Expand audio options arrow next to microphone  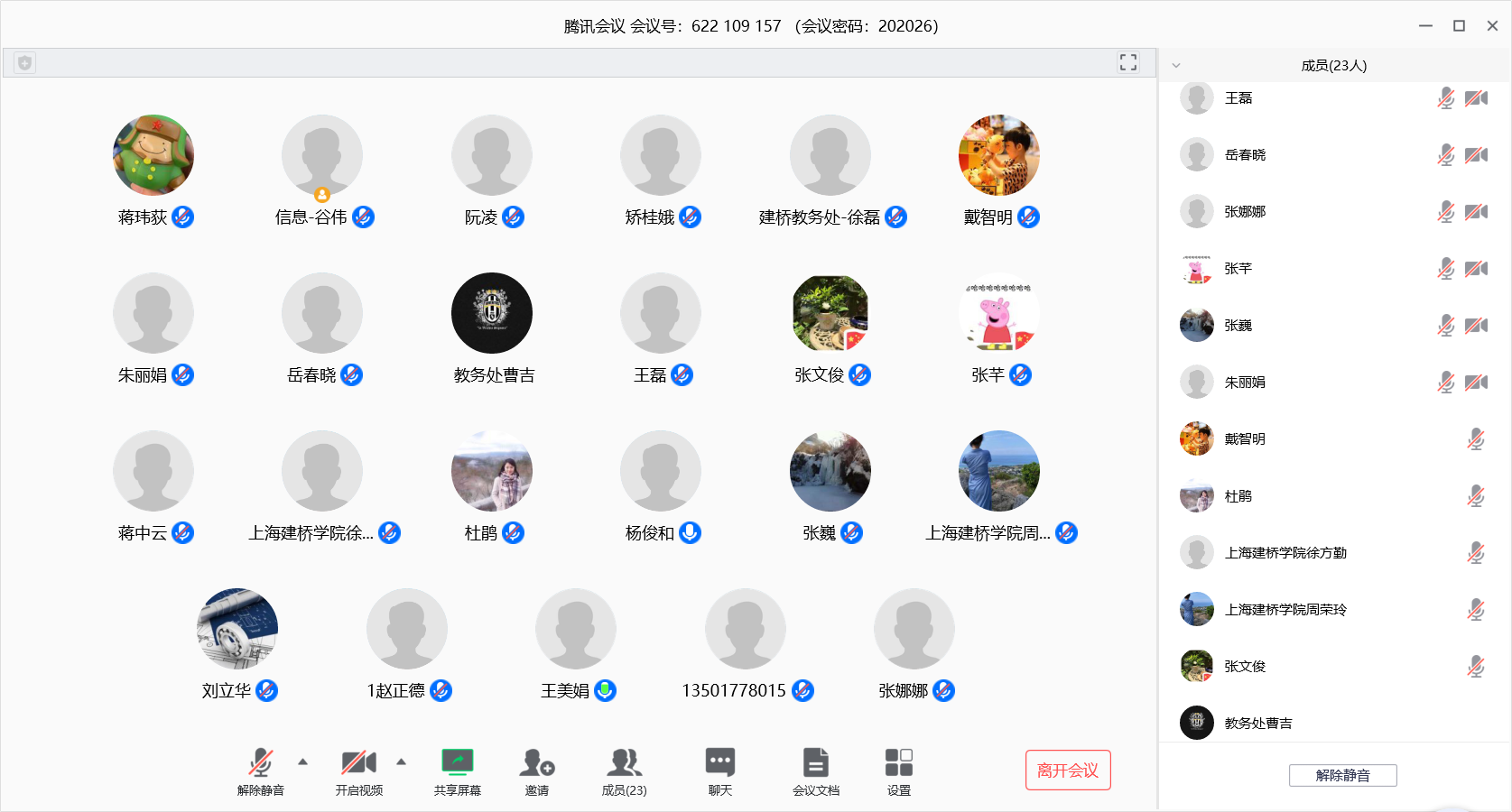tap(303, 762)
